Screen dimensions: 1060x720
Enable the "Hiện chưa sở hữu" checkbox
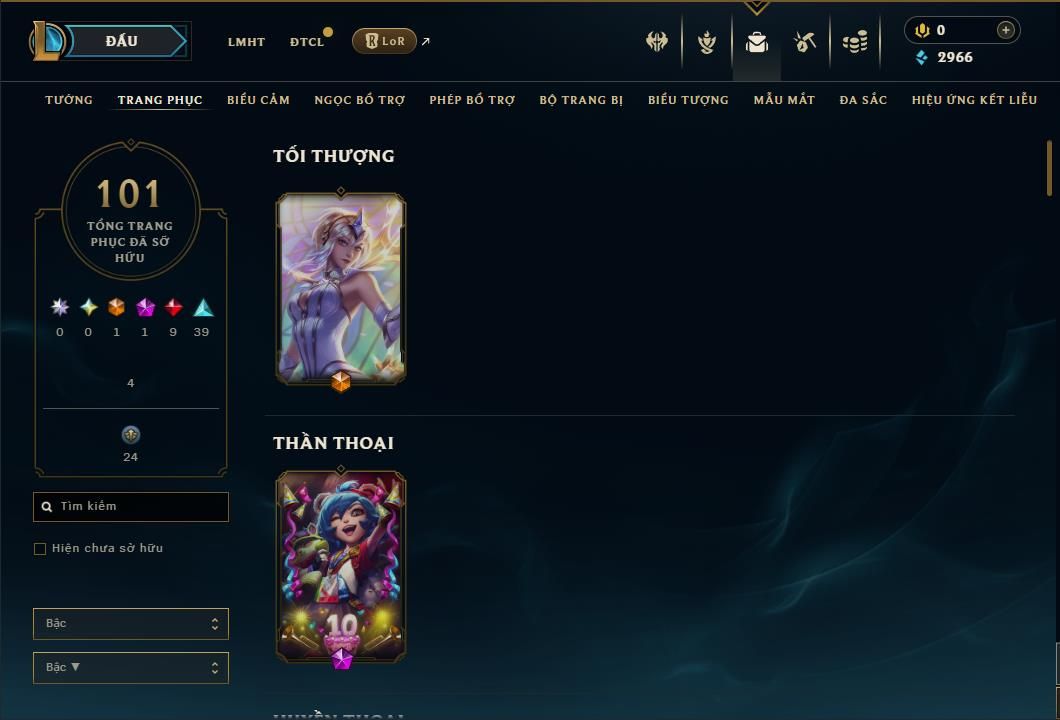(x=40, y=548)
